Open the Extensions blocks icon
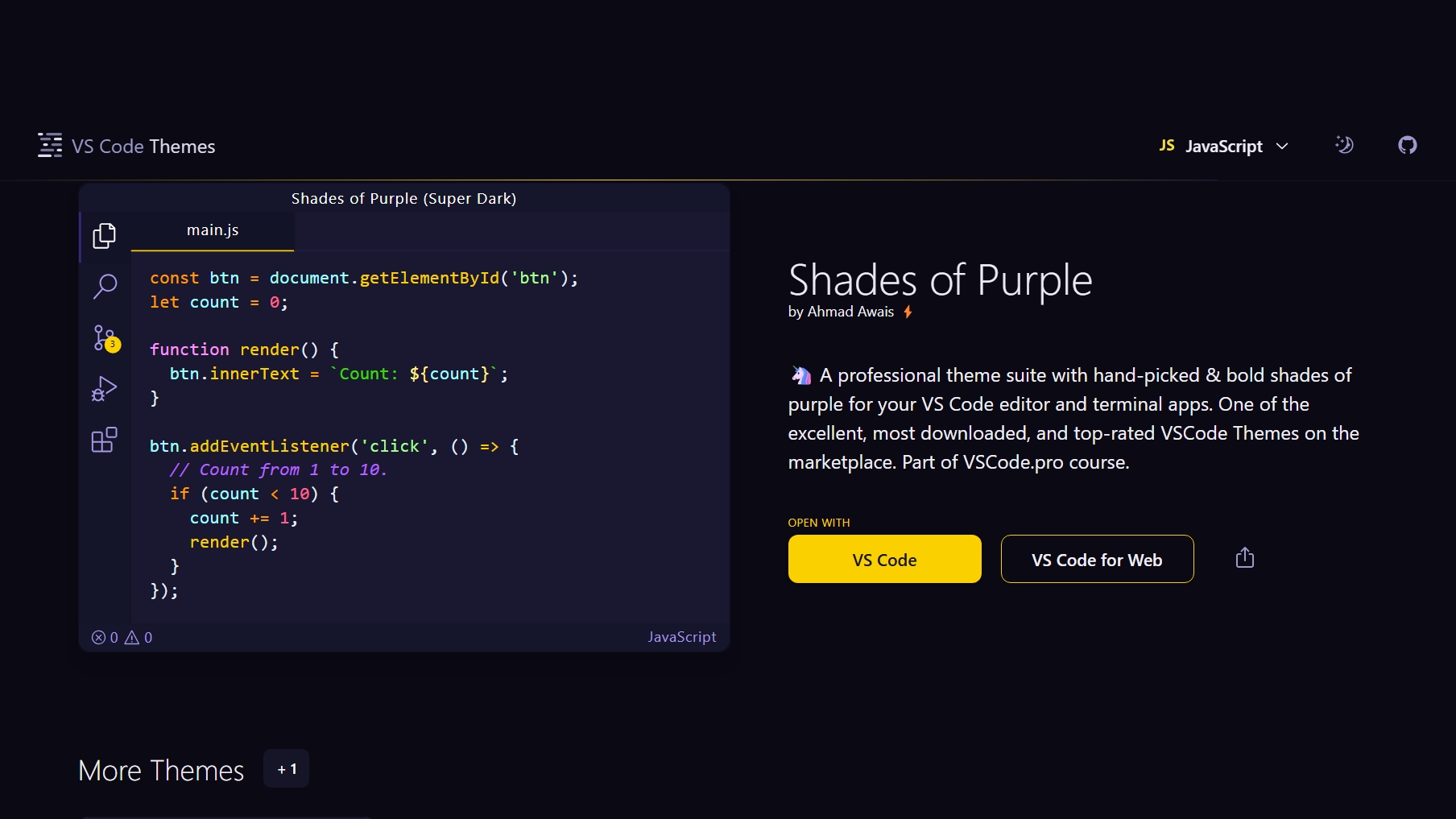The image size is (1456, 819). coord(105,440)
